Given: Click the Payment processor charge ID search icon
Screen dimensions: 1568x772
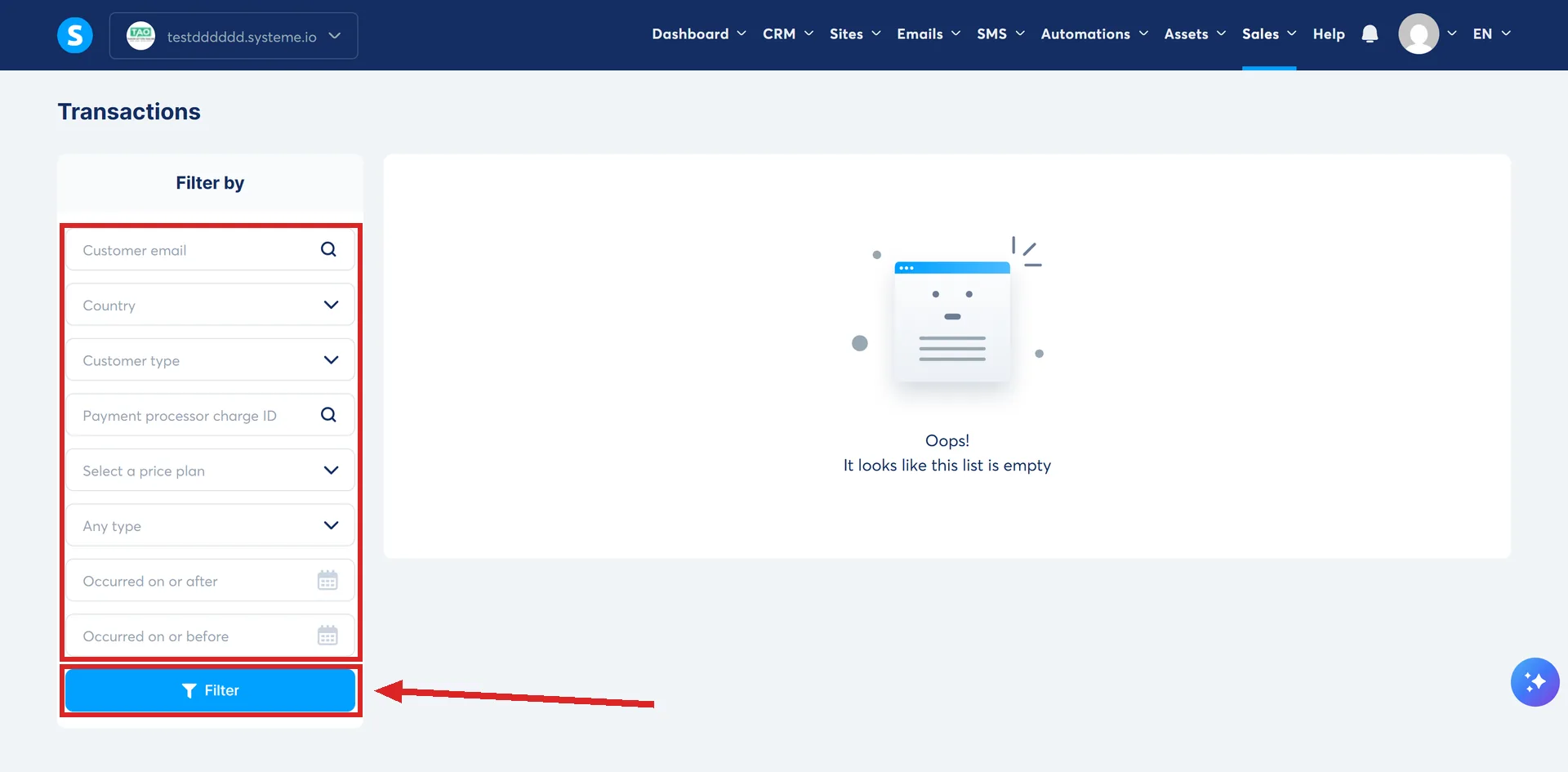Looking at the screenshot, I should coord(328,415).
